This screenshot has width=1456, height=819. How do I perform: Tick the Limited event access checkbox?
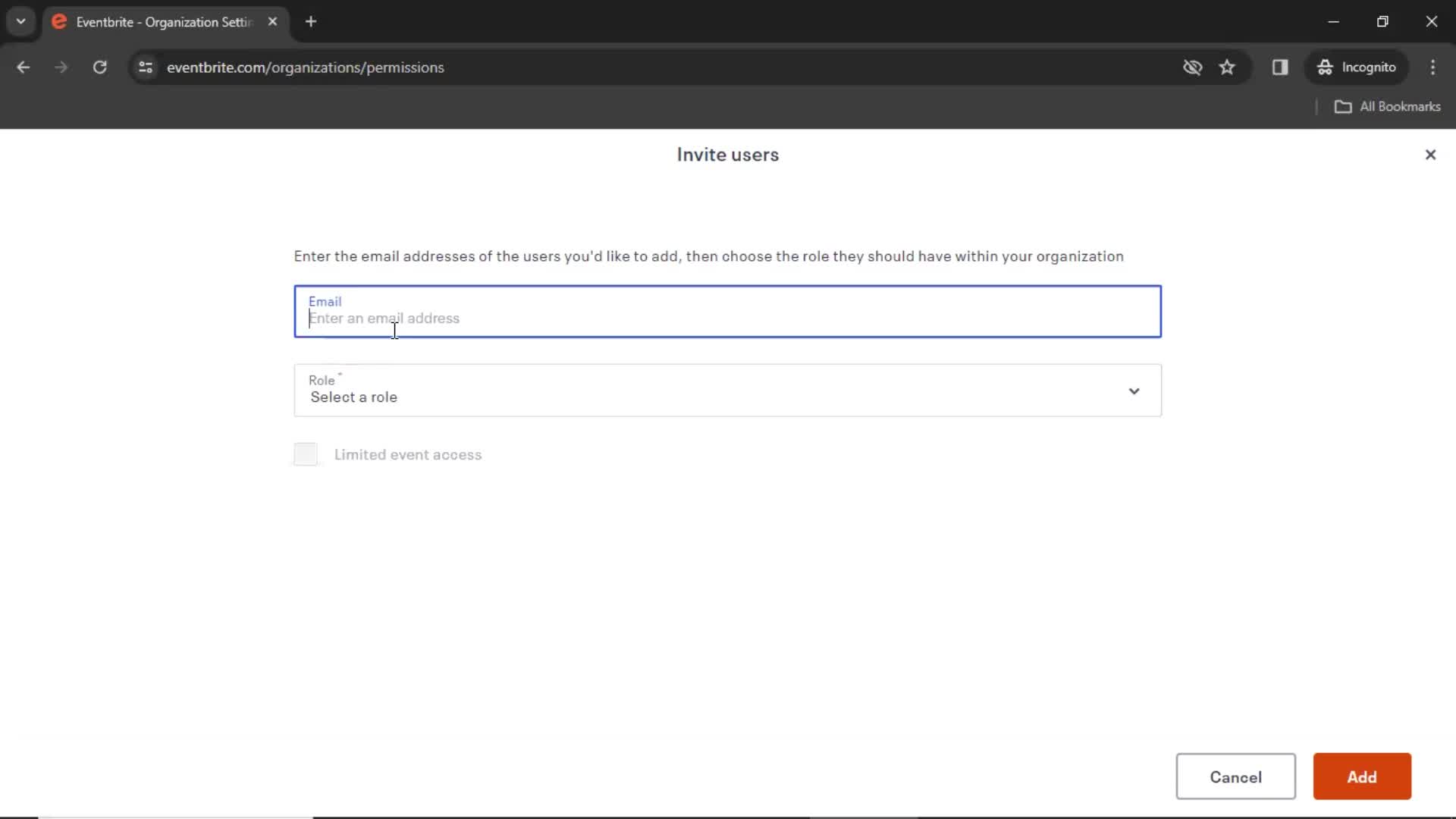tap(306, 454)
